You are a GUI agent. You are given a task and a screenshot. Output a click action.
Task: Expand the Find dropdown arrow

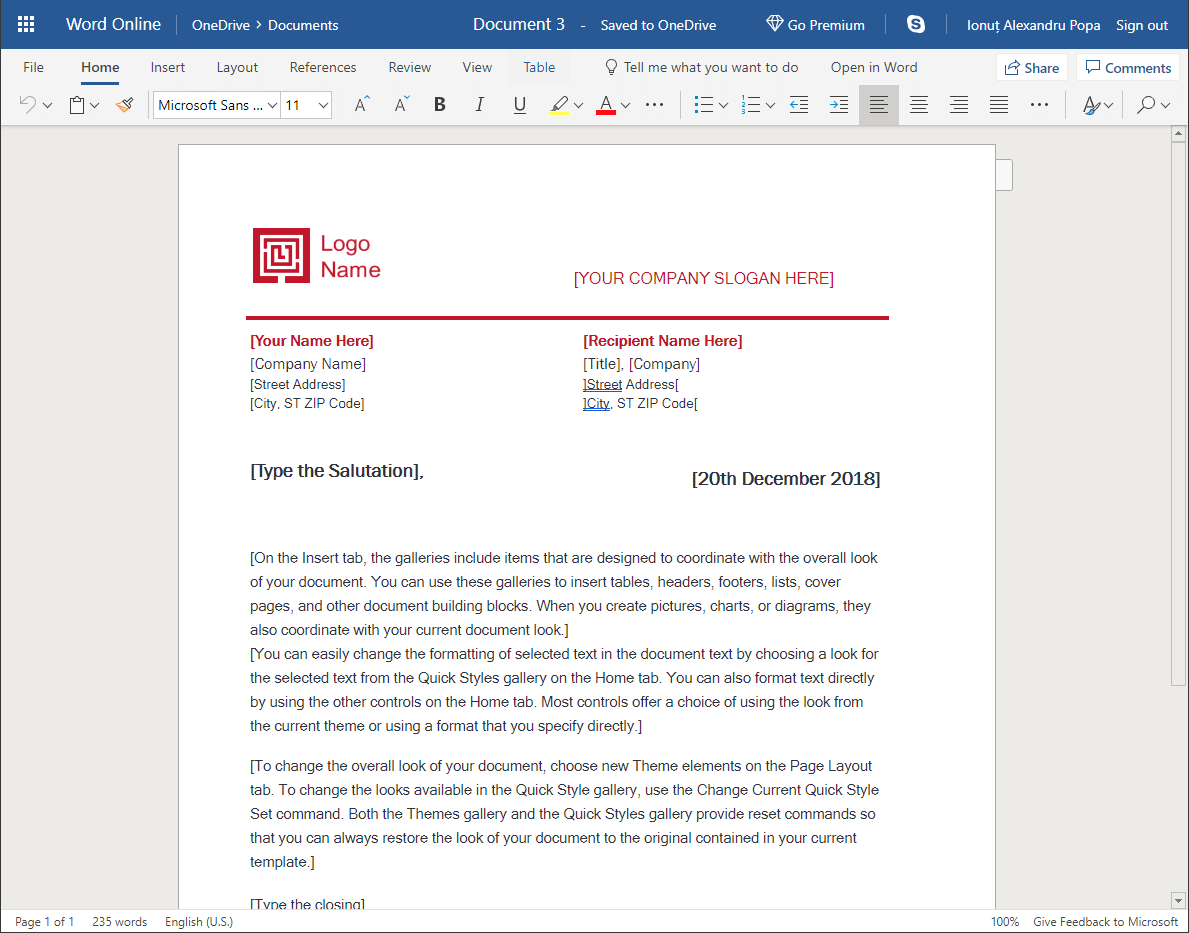tap(1165, 105)
